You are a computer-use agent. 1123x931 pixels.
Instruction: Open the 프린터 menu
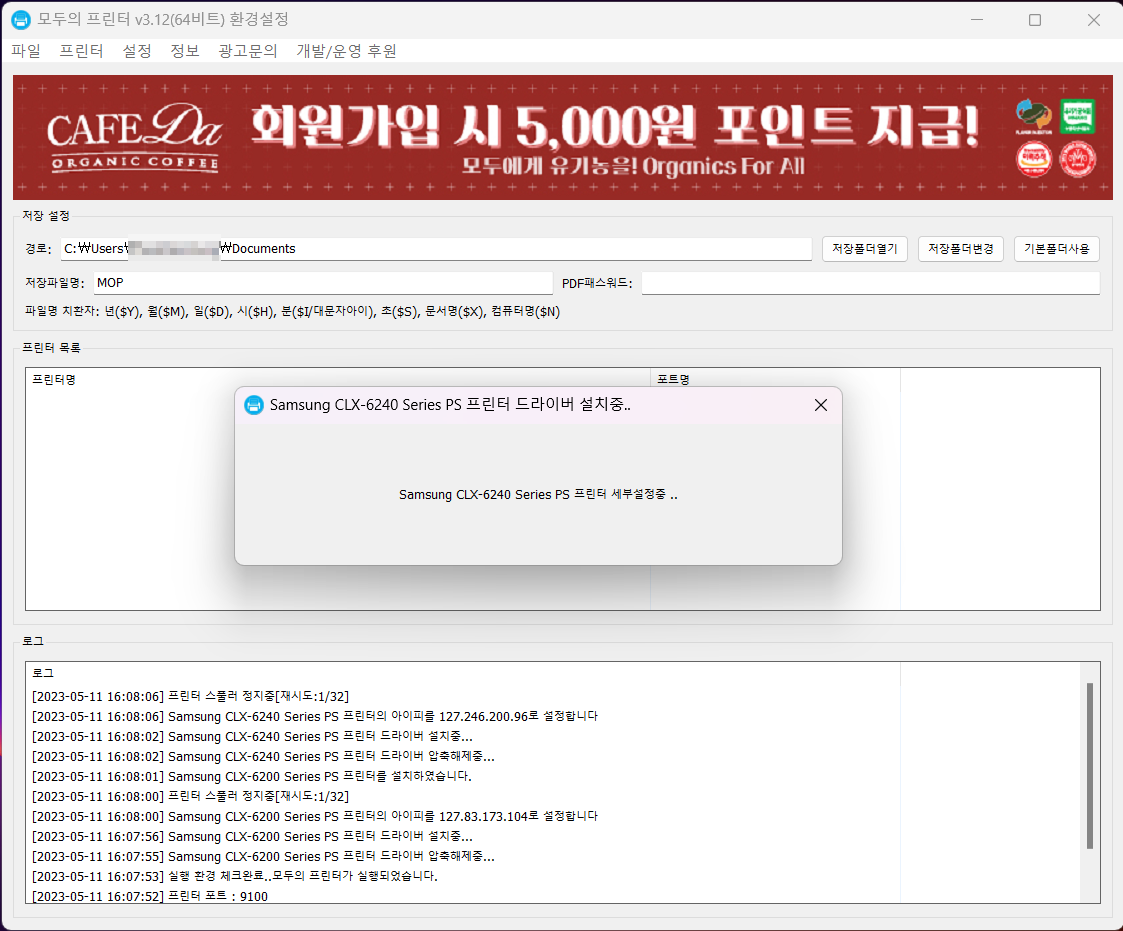(81, 51)
